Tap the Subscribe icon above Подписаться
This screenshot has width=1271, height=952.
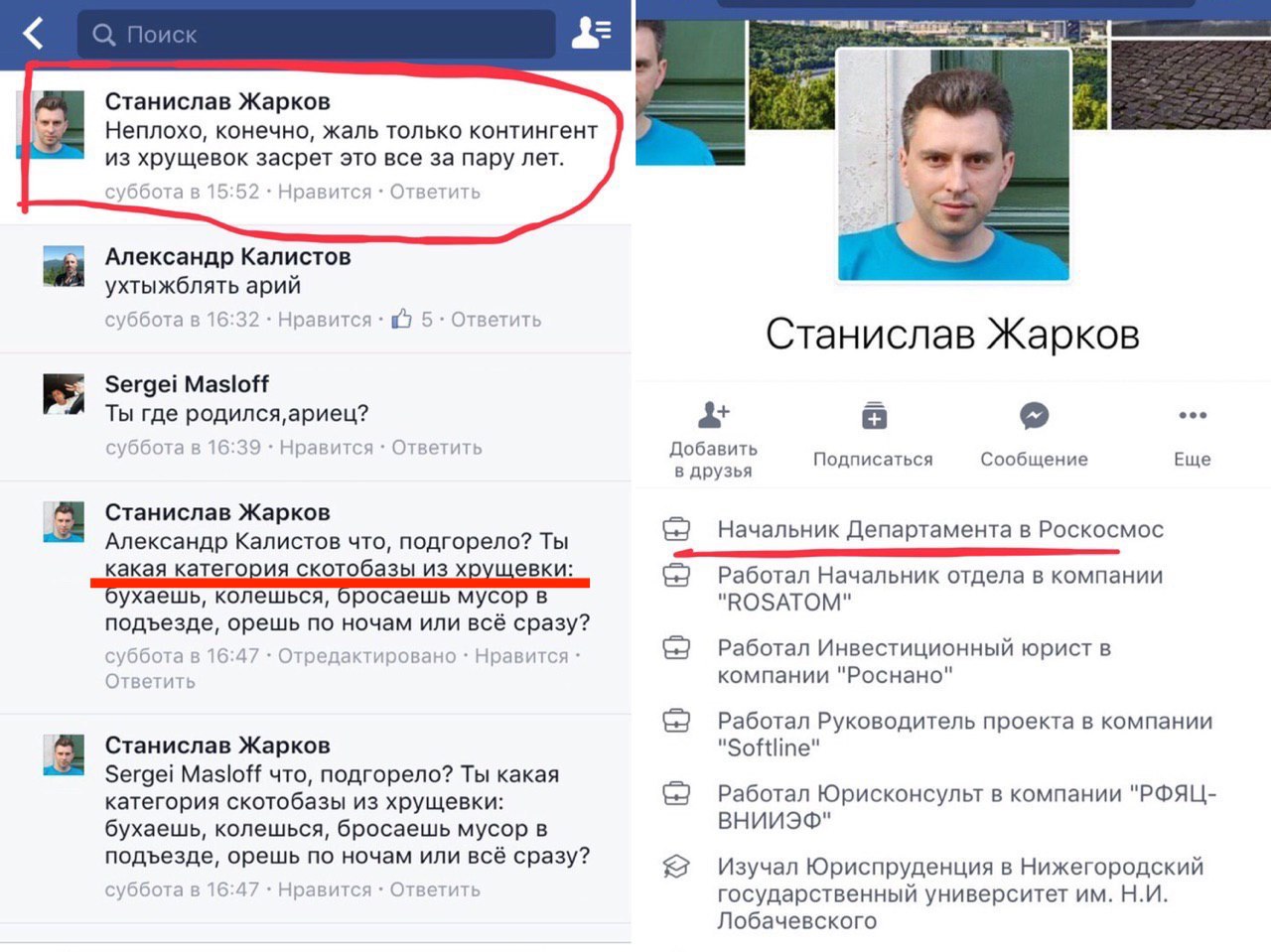pos(874,415)
